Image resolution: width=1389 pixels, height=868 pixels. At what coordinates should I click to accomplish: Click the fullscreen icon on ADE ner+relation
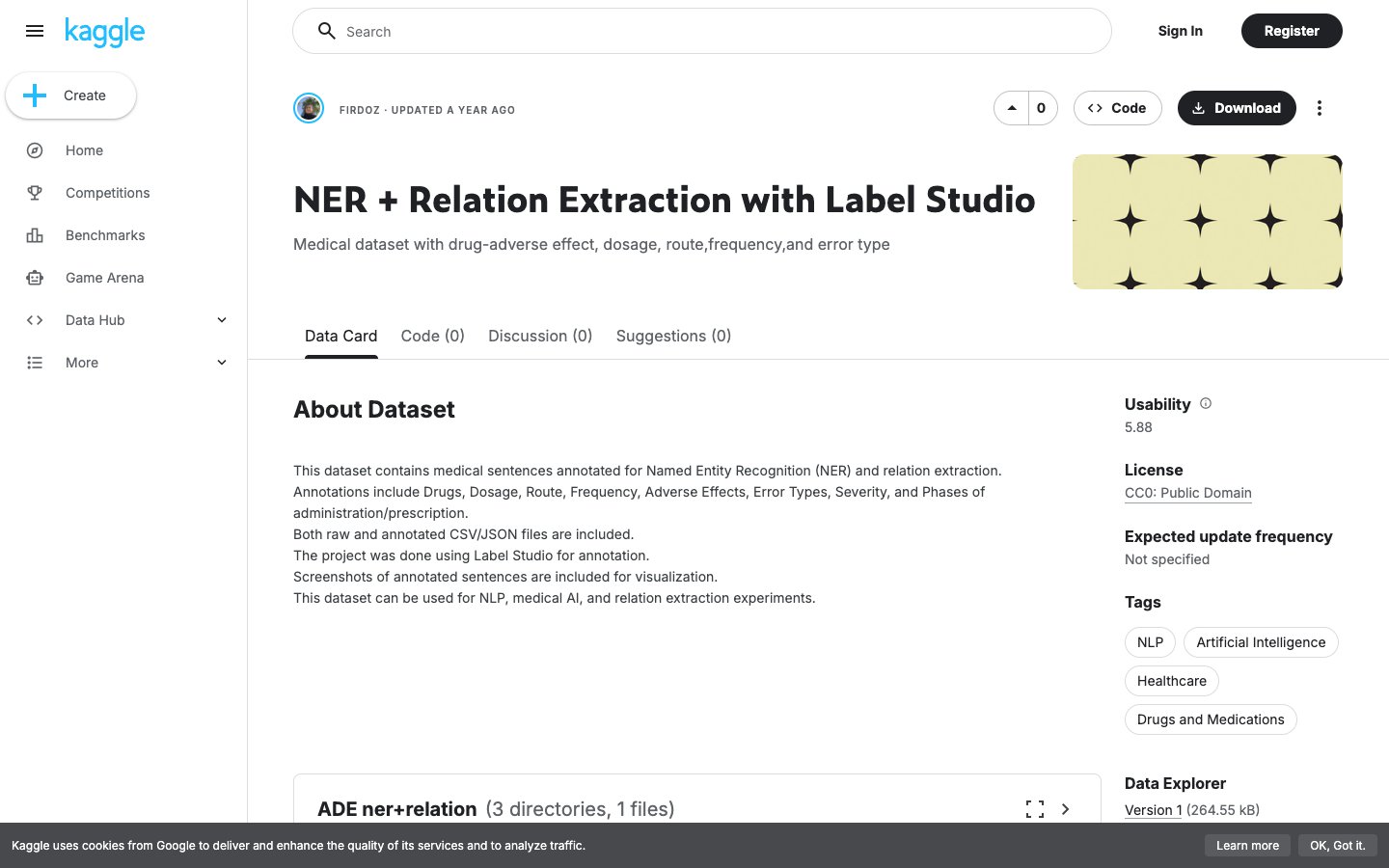click(x=1035, y=809)
